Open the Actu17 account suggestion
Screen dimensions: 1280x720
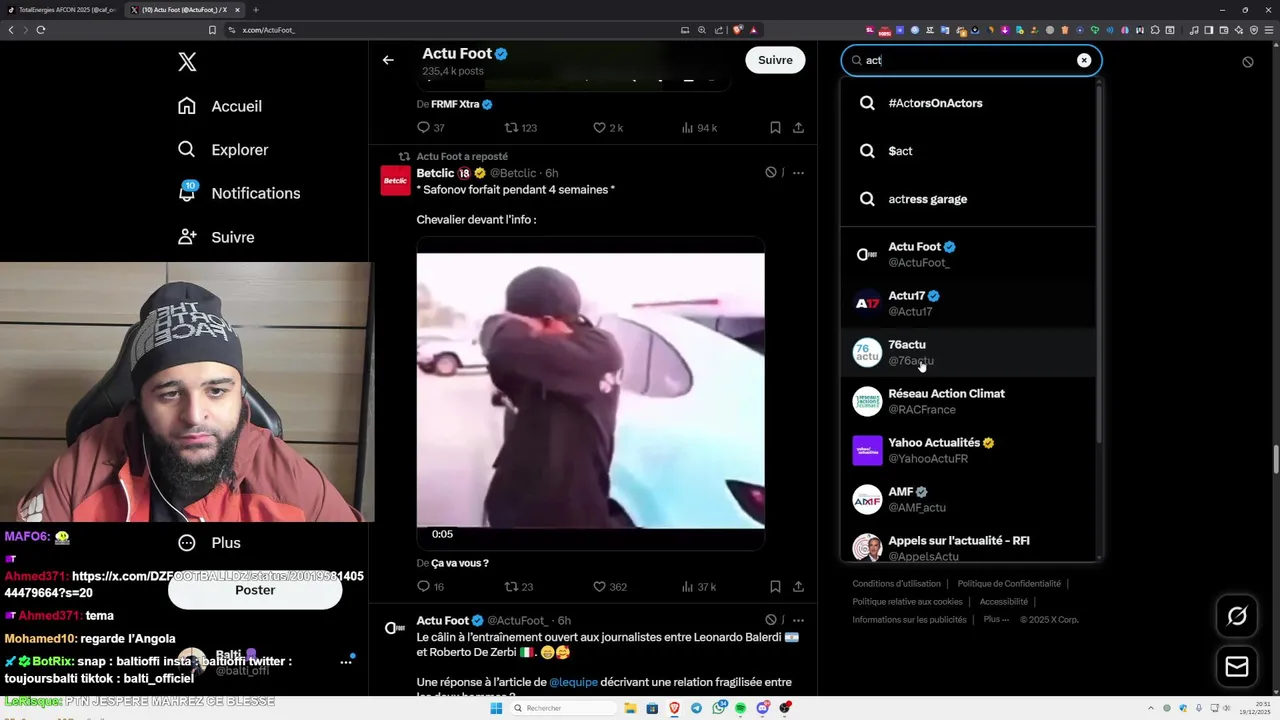(968, 303)
